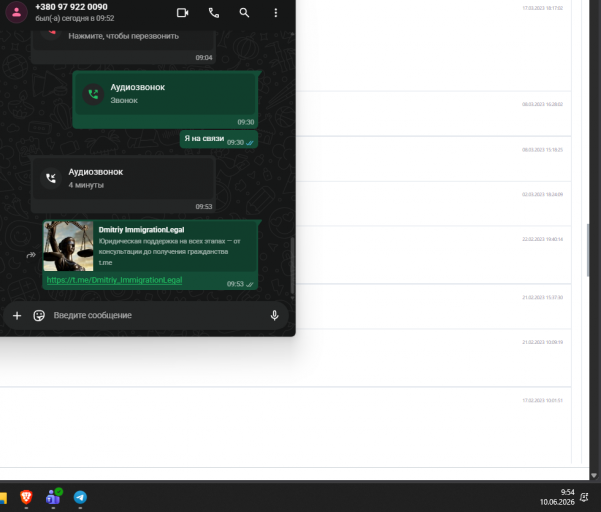601x512 pixels.
Task: Open the emoji and sticker picker
Action: tap(39, 315)
